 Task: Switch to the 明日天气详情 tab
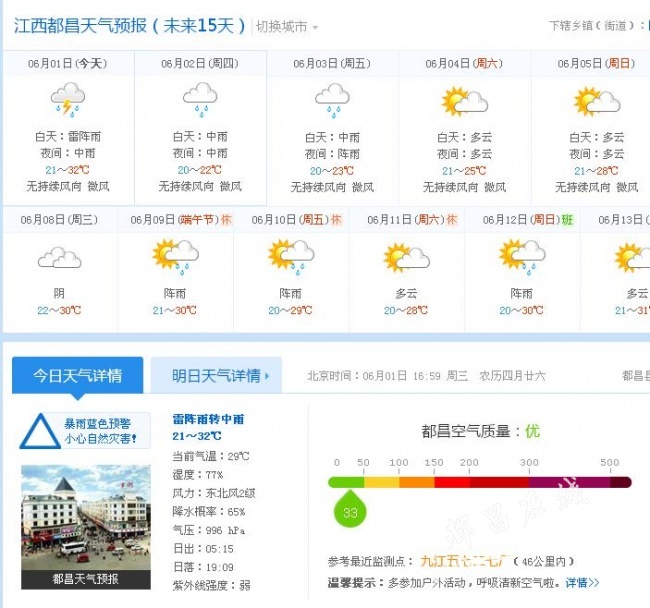click(x=216, y=375)
